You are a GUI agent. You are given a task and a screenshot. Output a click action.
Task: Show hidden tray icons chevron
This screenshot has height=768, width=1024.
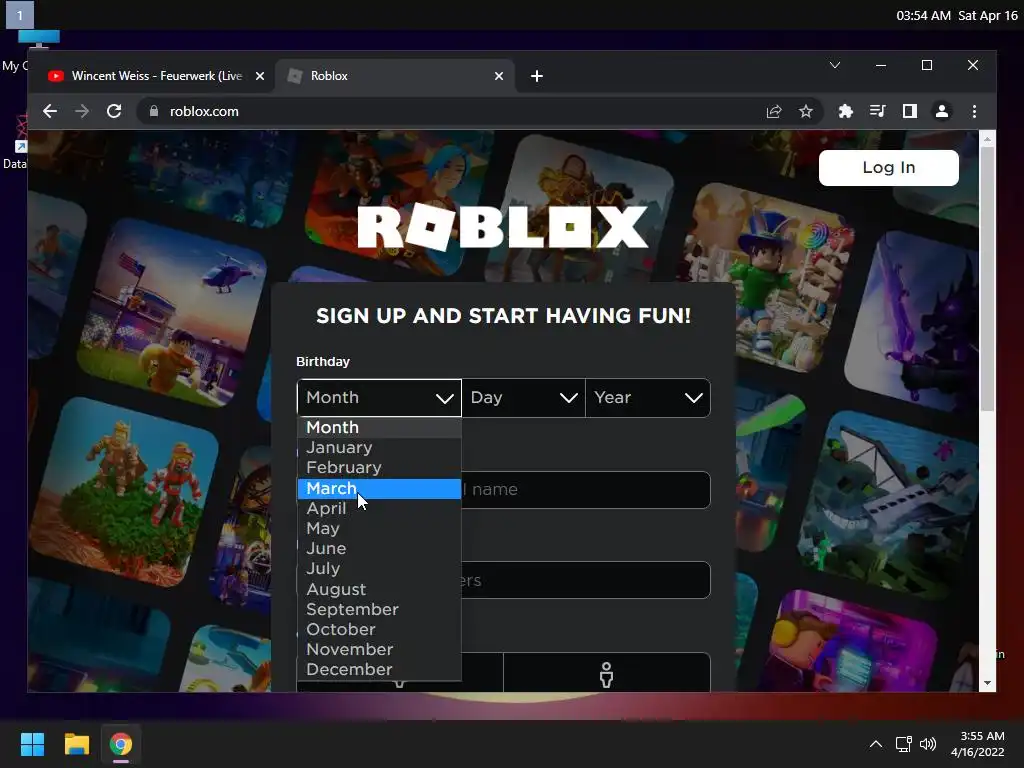tap(876, 744)
